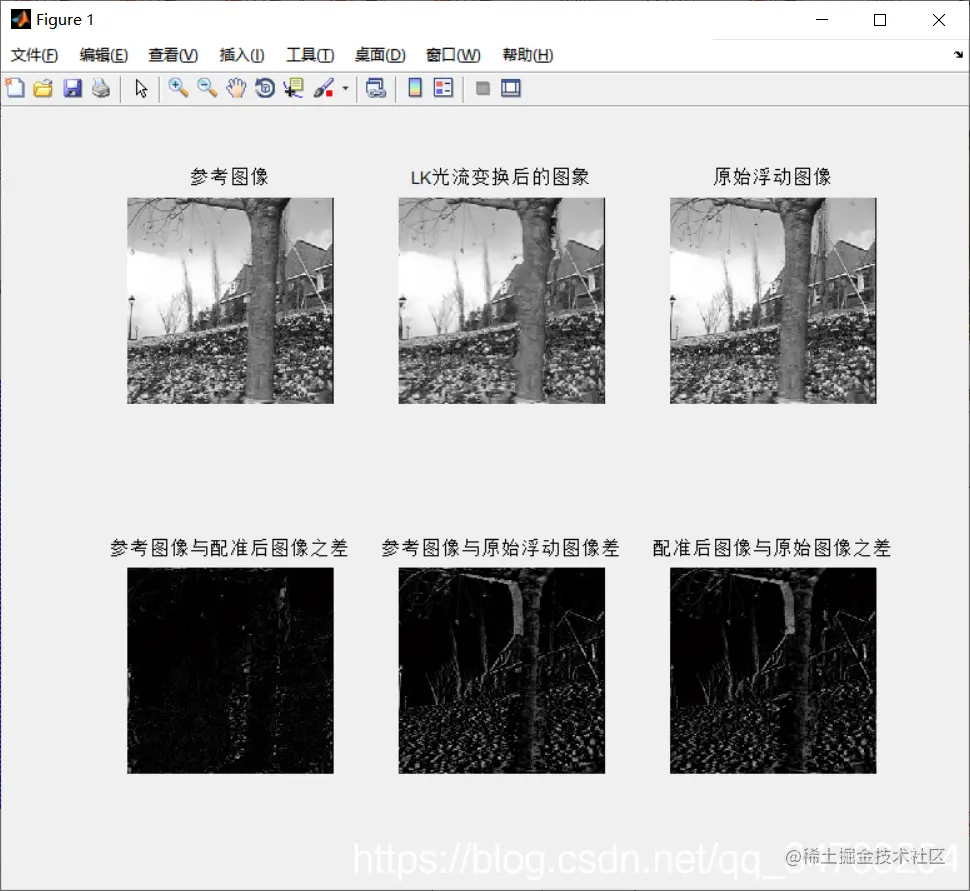Viewport: 970px width, 891px height.
Task: Open the 窗口(W) menu
Action: (x=453, y=55)
